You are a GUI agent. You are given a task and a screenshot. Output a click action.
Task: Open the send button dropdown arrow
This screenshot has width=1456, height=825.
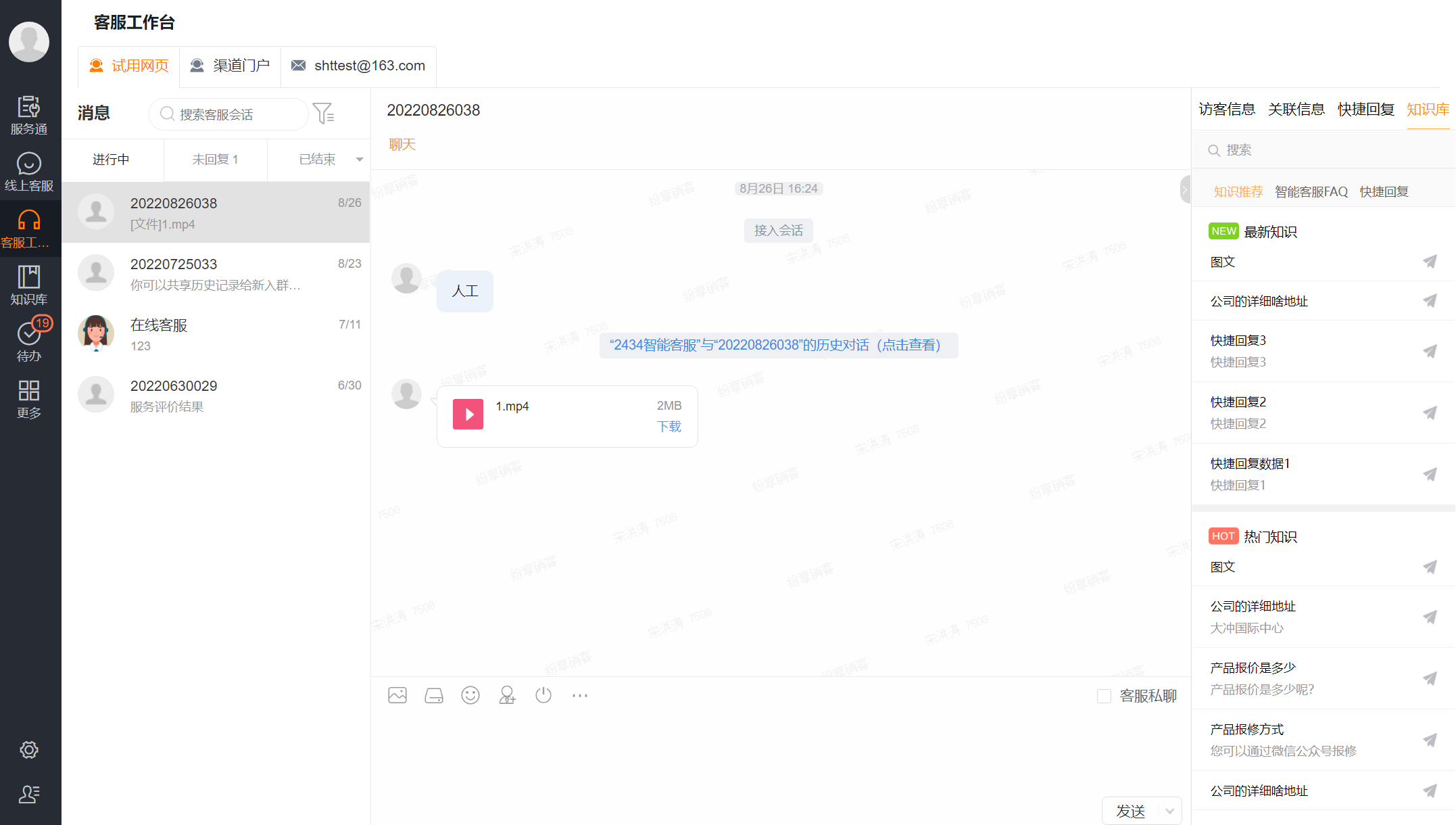1170,811
